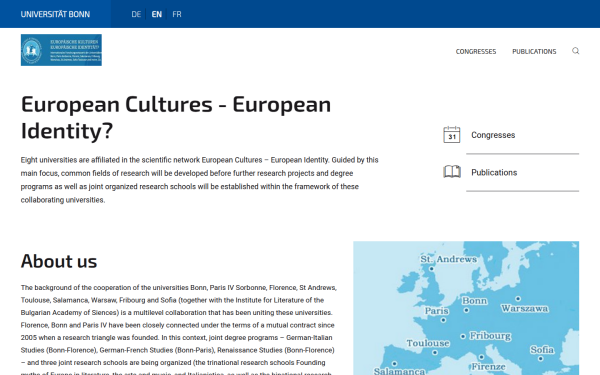Click the open book icon beside Publications
Viewport: 600px width, 375px height.
452,172
